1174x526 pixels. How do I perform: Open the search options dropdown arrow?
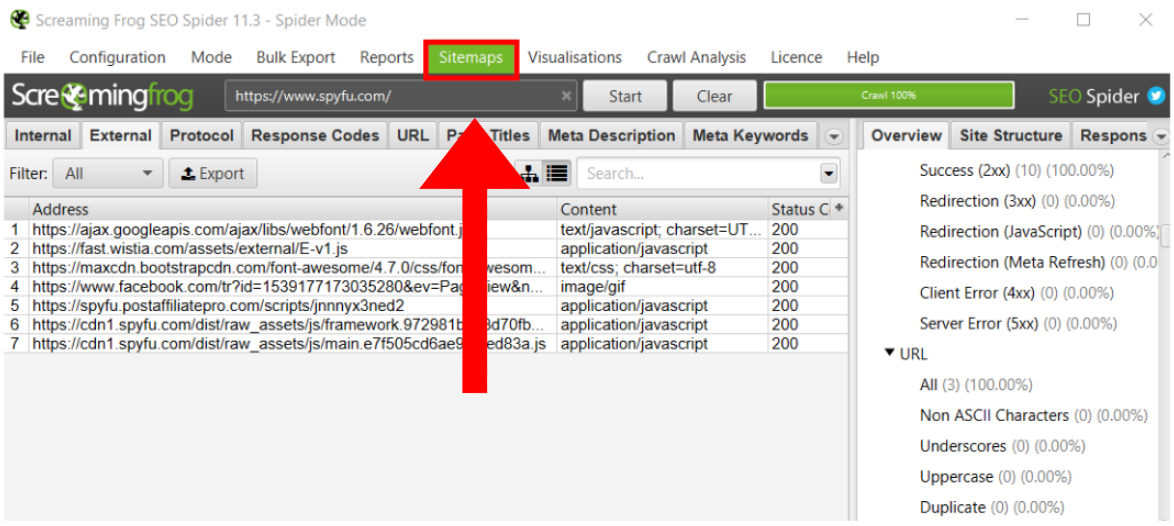pos(828,174)
